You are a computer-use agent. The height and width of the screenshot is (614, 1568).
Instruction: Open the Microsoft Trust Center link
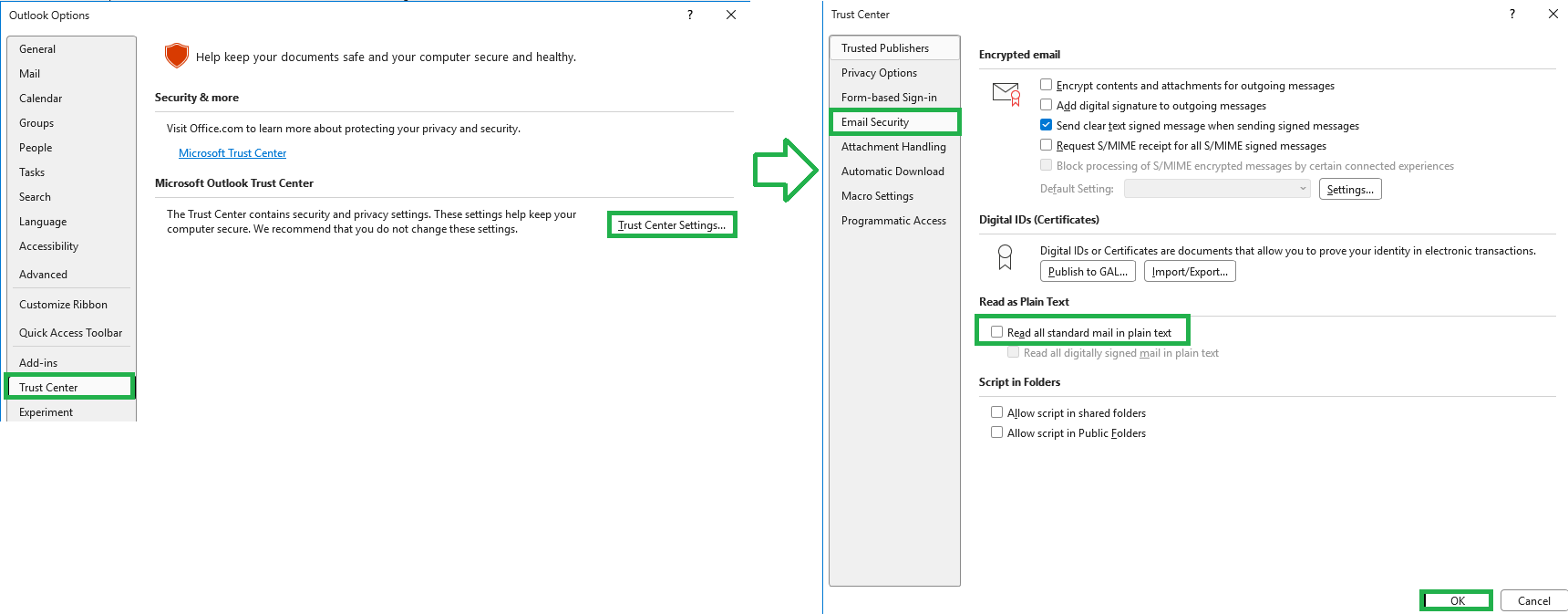click(x=232, y=153)
